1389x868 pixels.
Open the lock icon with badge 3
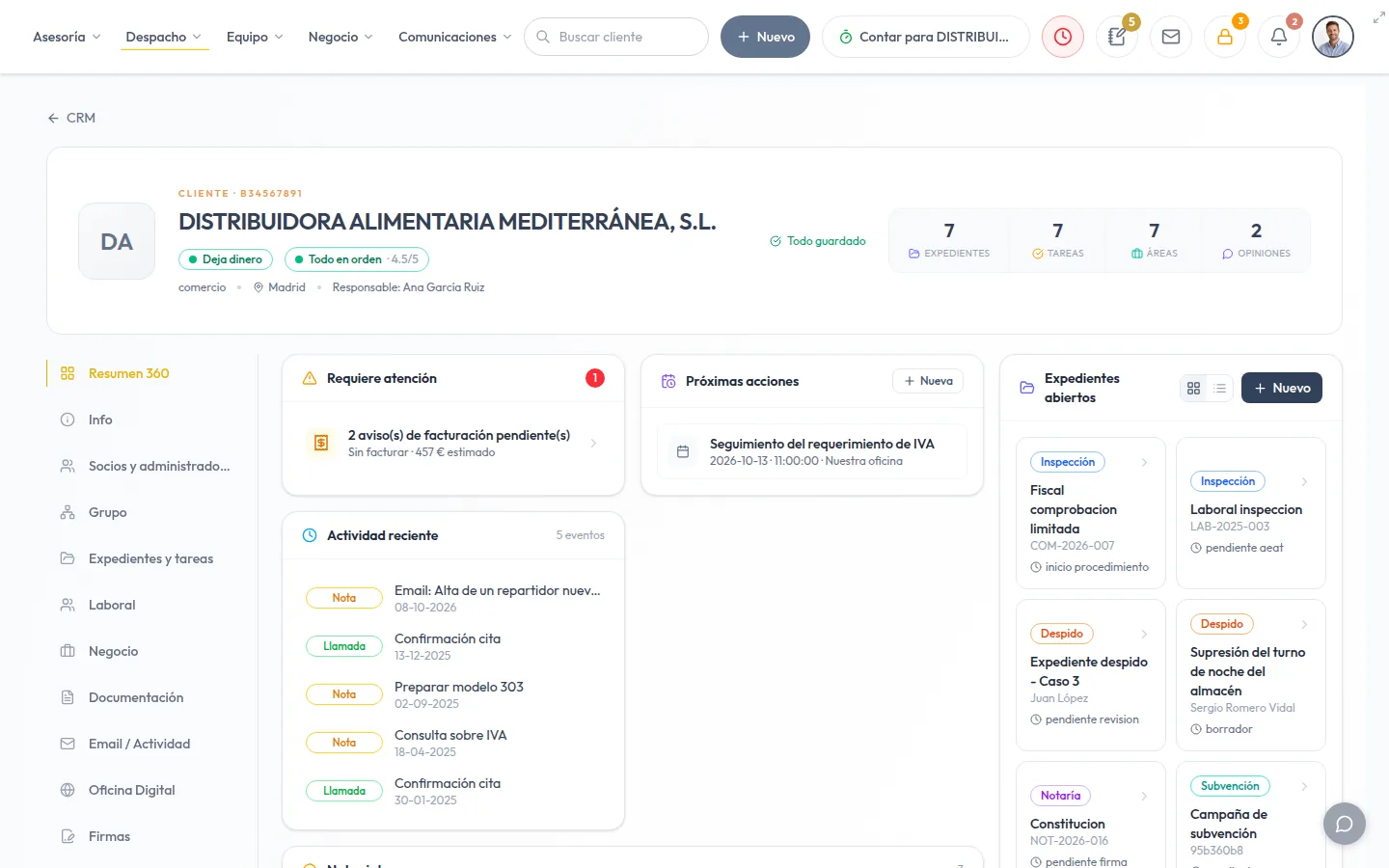tap(1225, 37)
